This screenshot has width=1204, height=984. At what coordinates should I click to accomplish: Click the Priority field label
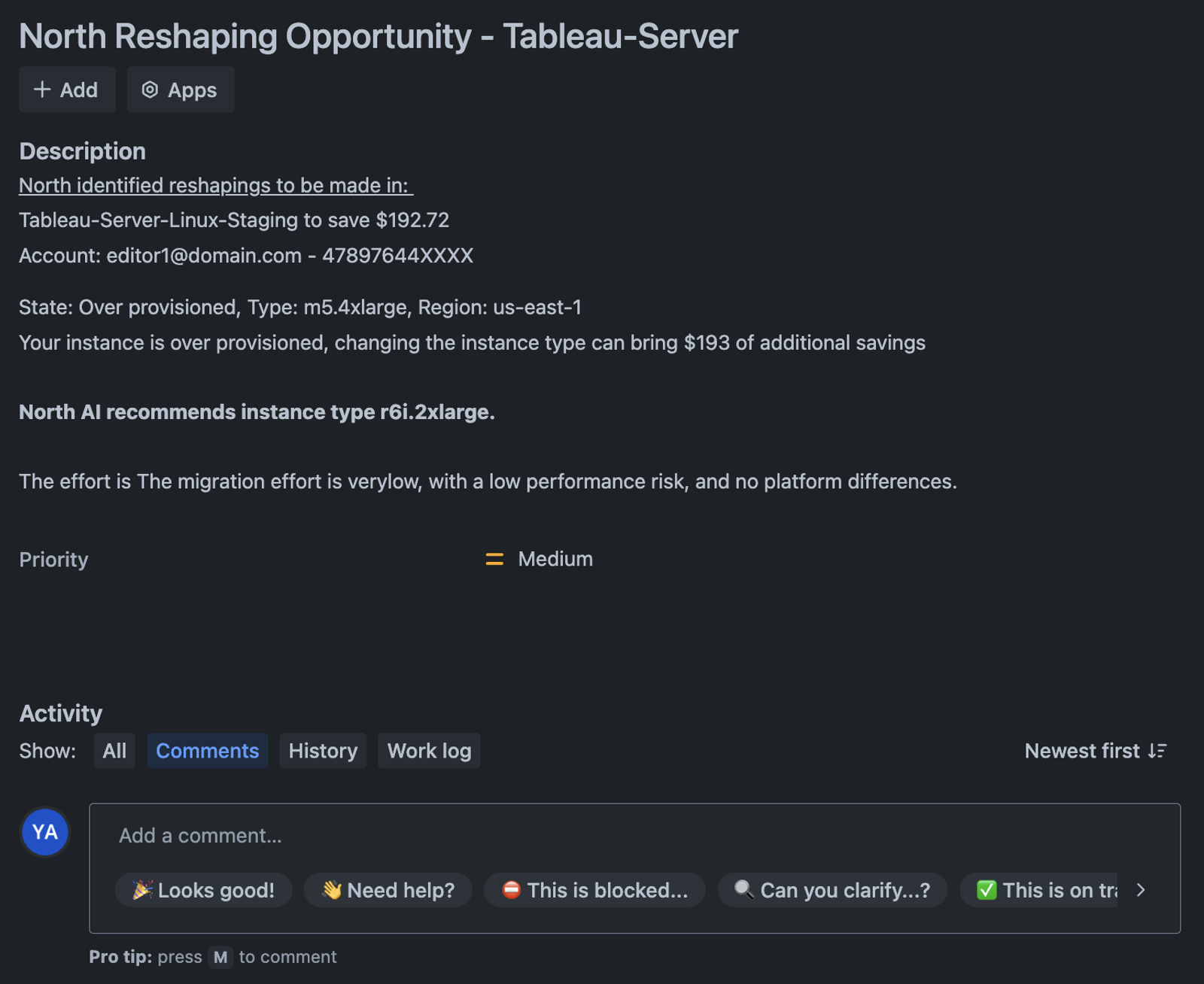click(53, 560)
